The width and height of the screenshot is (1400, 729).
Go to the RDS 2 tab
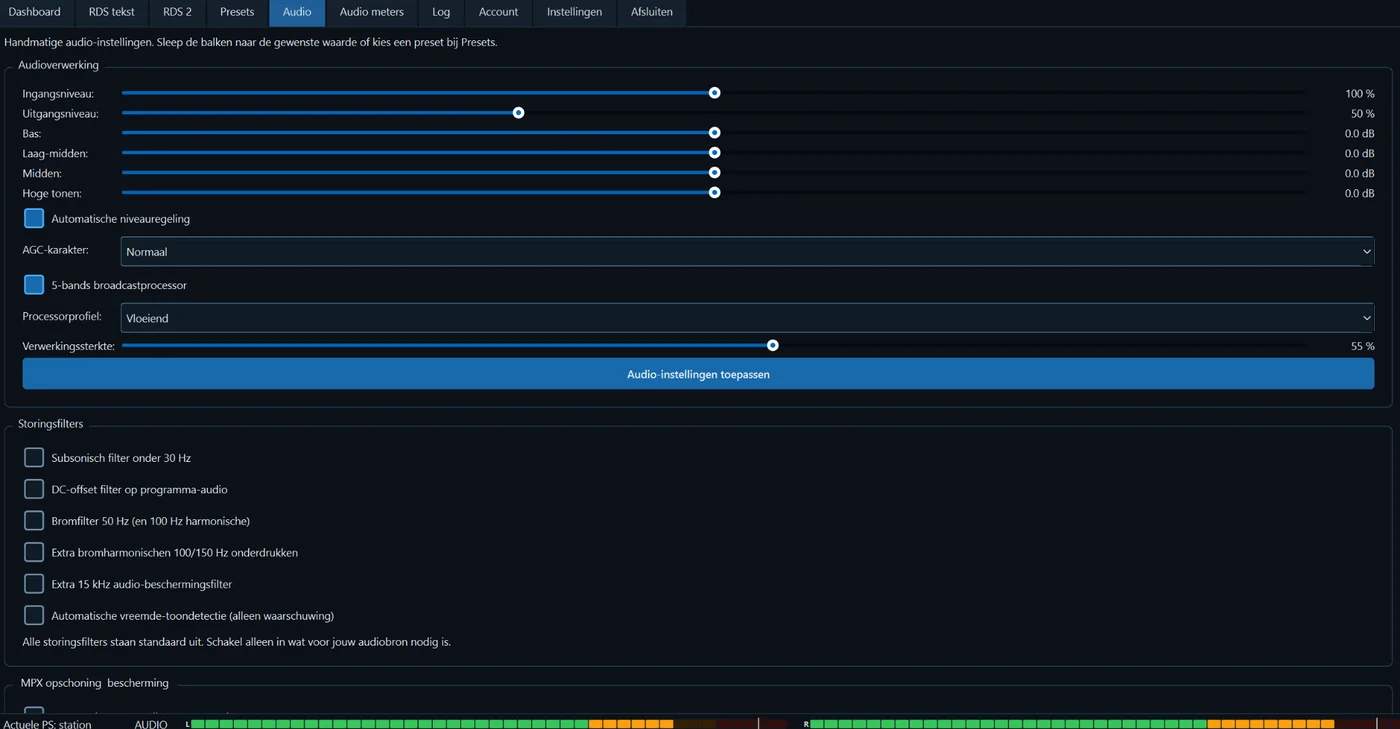(x=177, y=12)
